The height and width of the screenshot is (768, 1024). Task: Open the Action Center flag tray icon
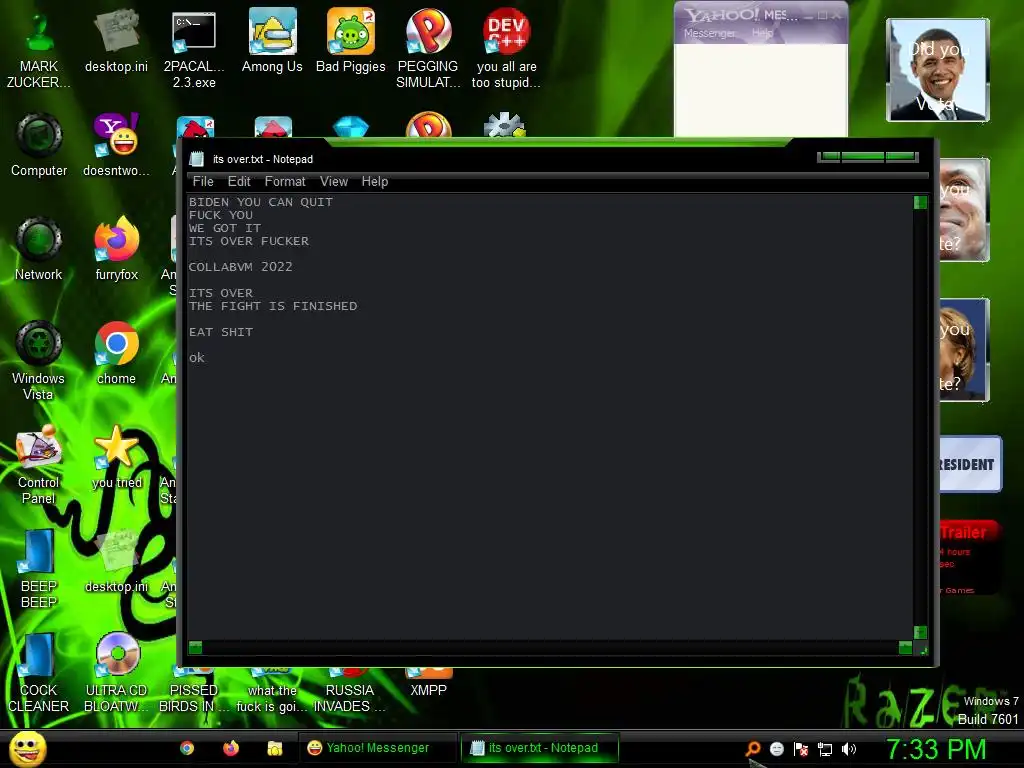[801, 749]
